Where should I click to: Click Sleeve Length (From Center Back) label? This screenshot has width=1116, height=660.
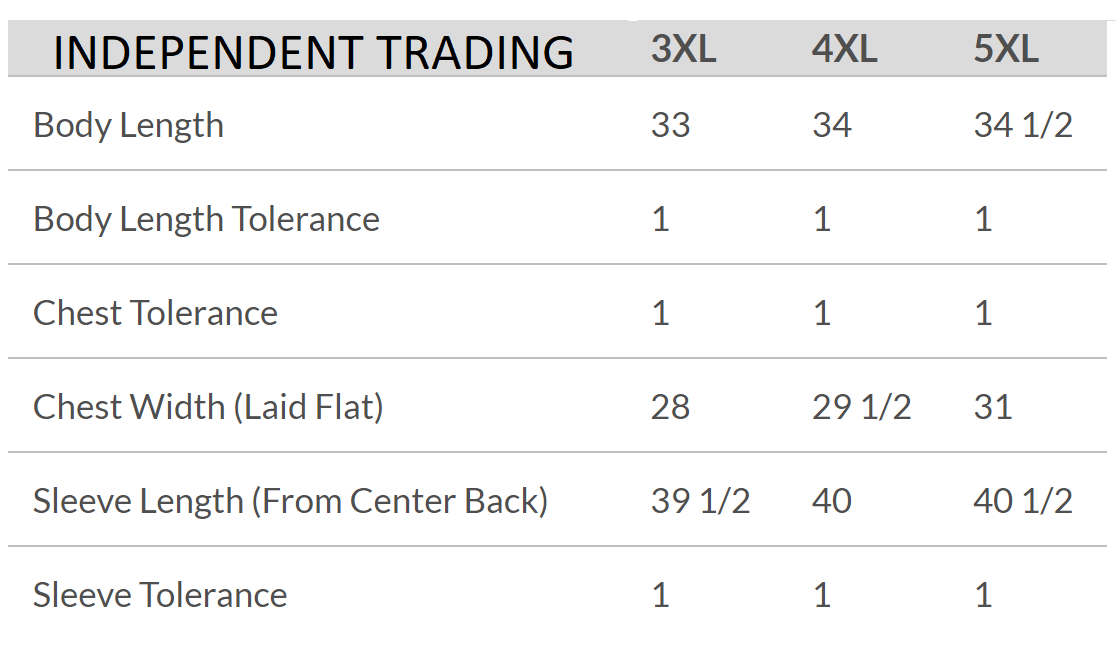(290, 502)
